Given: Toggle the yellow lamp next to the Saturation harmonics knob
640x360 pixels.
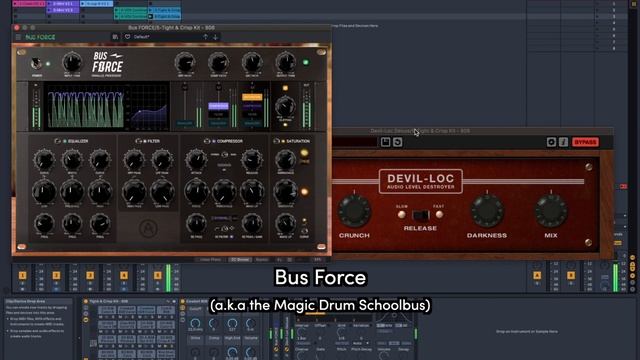Looking at the screenshot, I should (304, 153).
